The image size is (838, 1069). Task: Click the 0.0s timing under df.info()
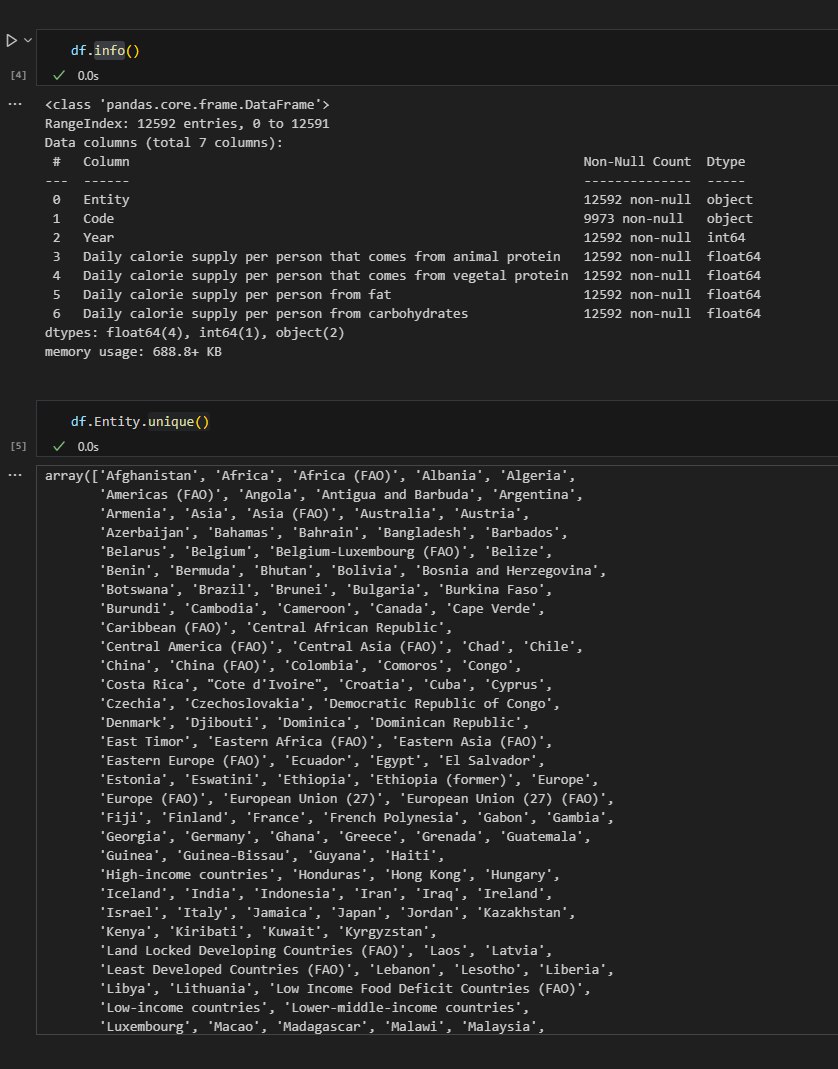pos(88,75)
